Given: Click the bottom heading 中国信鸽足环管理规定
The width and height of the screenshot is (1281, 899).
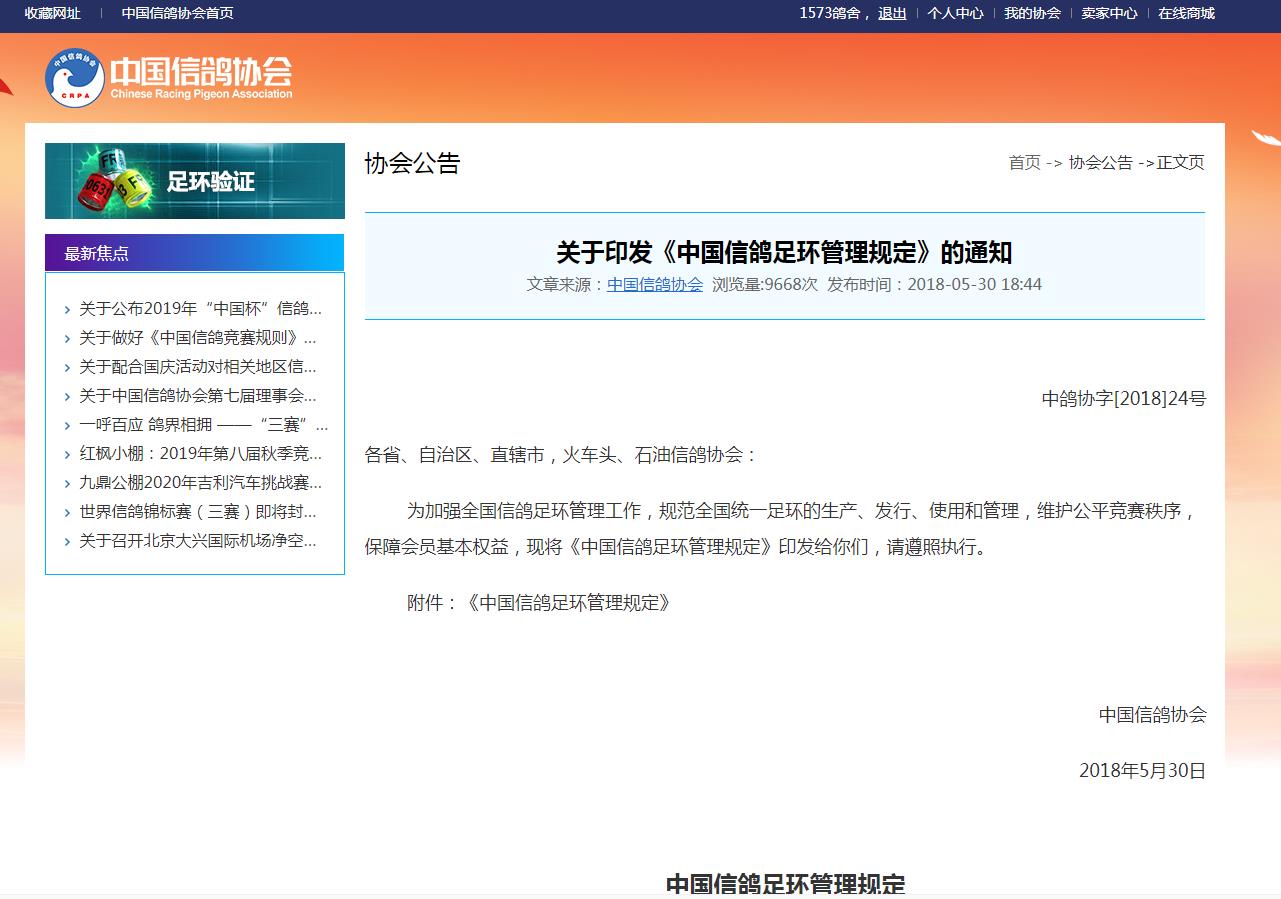Looking at the screenshot, I should tap(785, 885).
